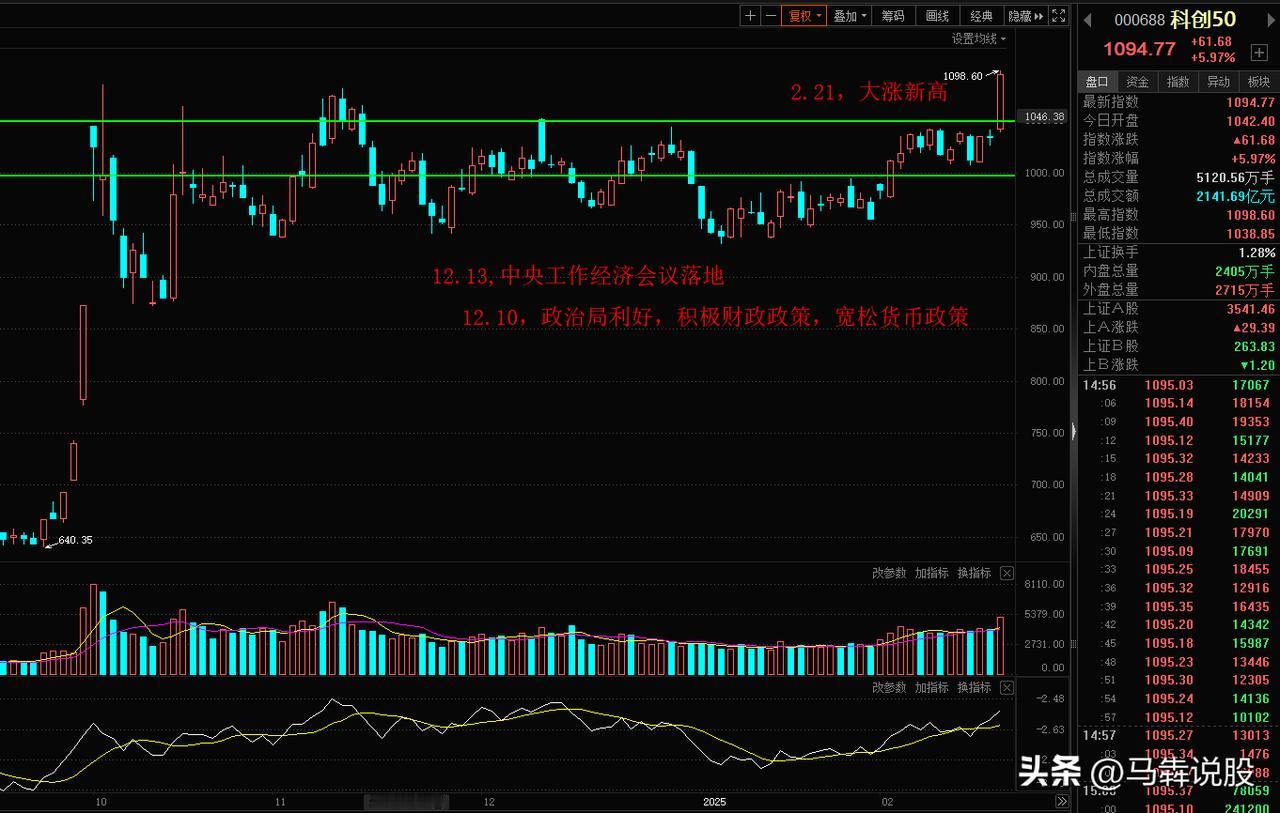
Task: Close the MACD indicator panel
Action: (1007, 687)
